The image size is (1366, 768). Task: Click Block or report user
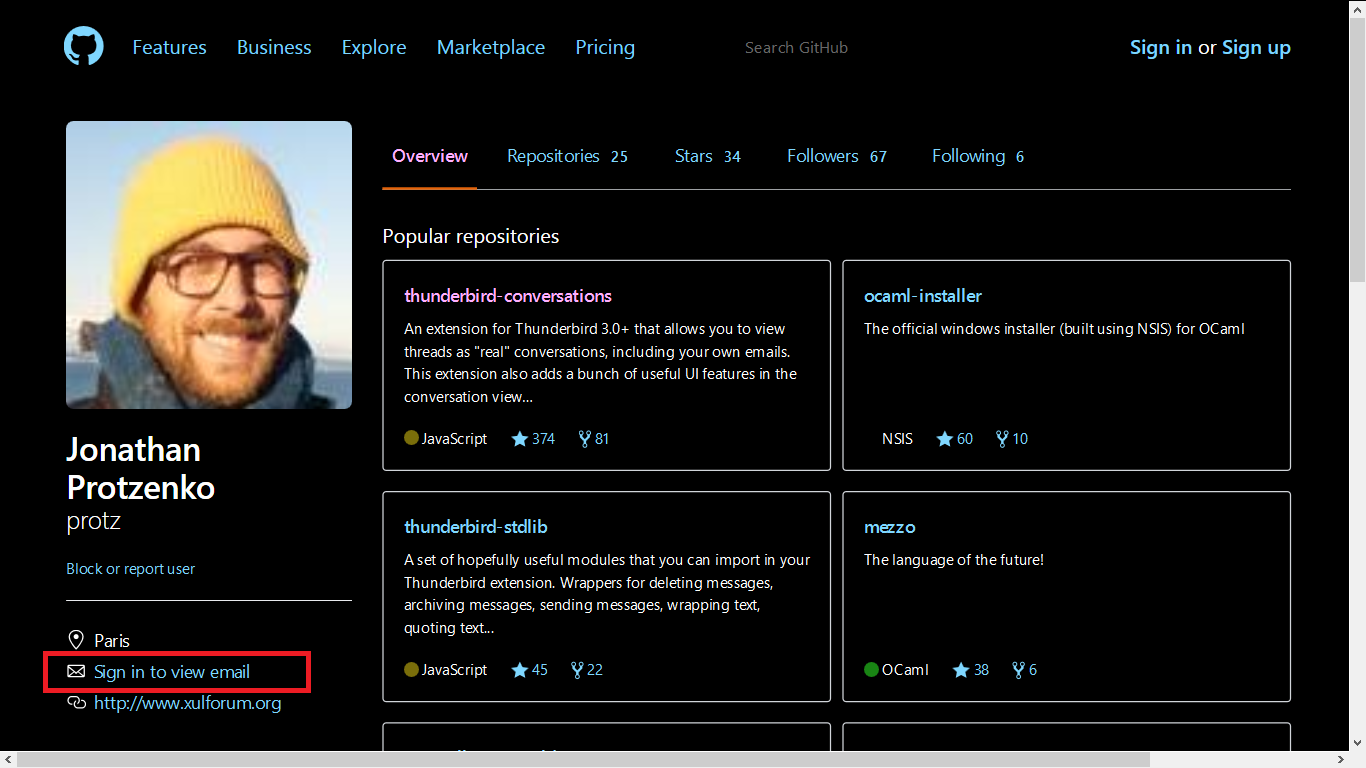[131, 569]
